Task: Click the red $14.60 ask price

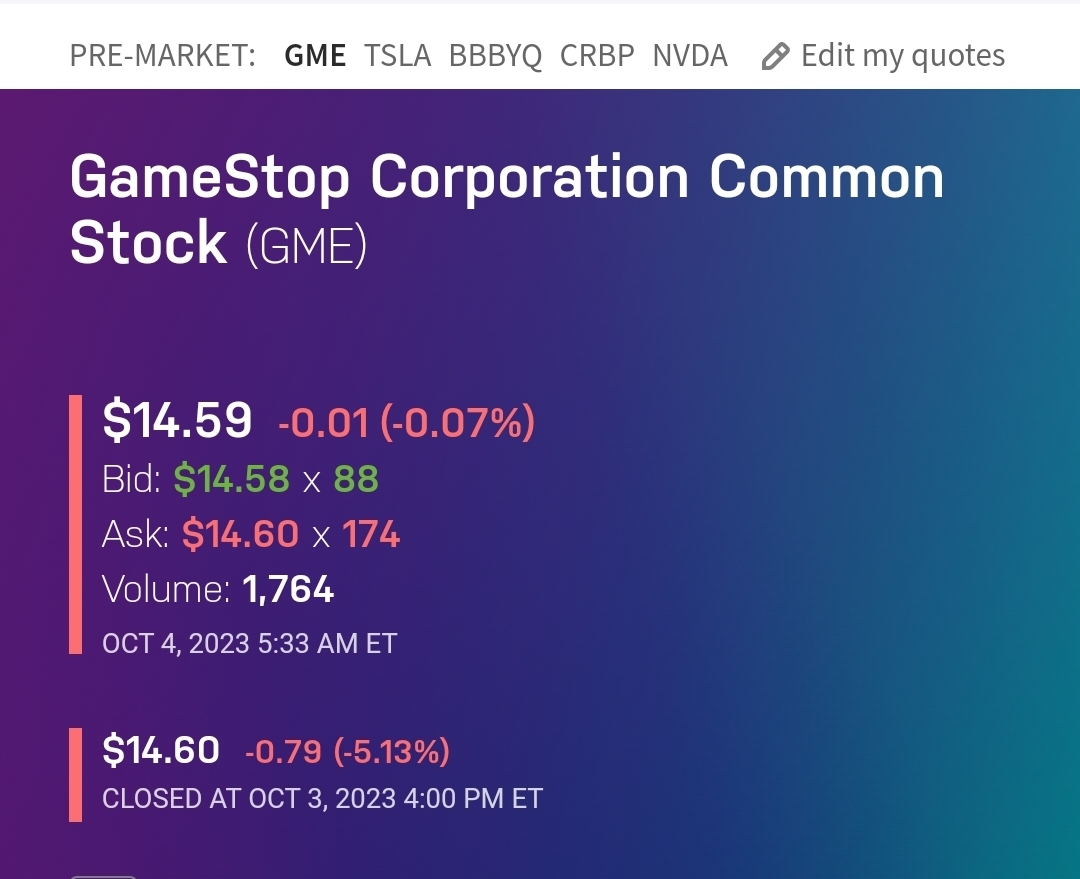Action: click(240, 534)
